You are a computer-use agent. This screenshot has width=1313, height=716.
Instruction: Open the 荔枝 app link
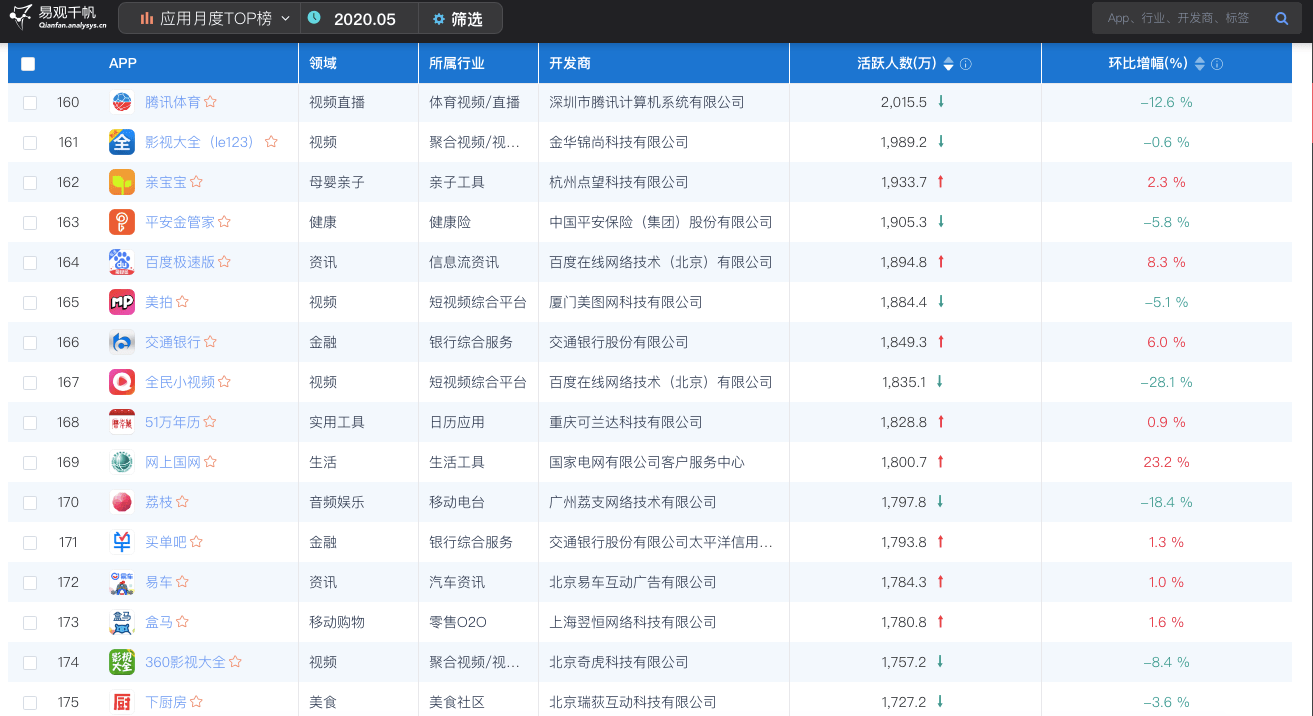click(158, 502)
